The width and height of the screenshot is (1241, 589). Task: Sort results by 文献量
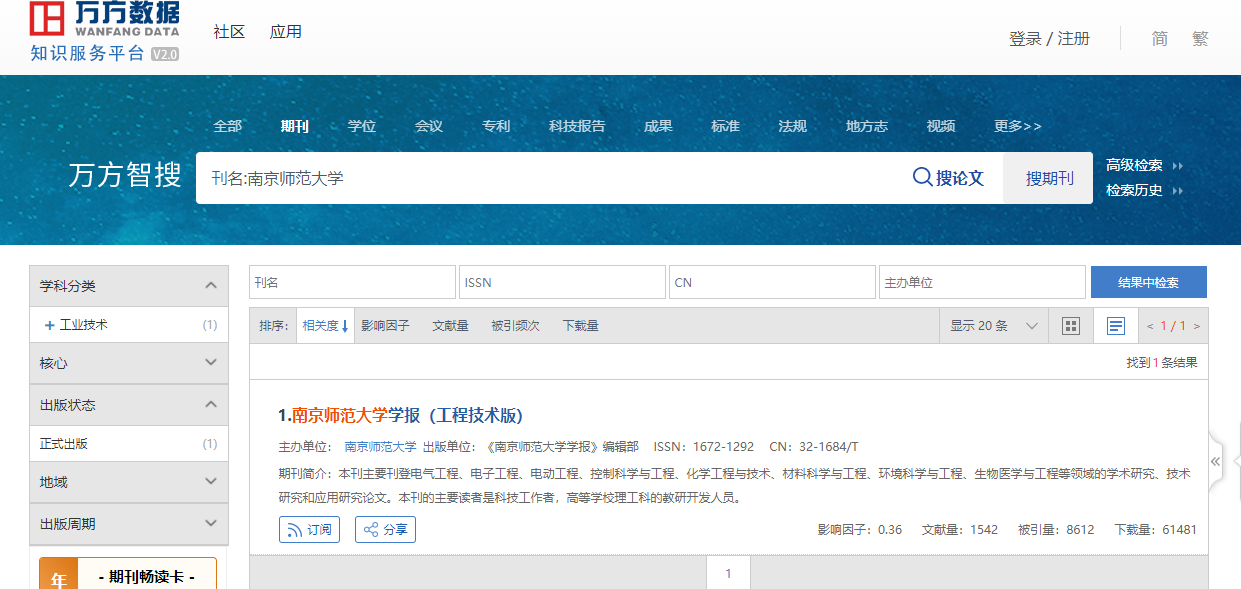click(450, 326)
